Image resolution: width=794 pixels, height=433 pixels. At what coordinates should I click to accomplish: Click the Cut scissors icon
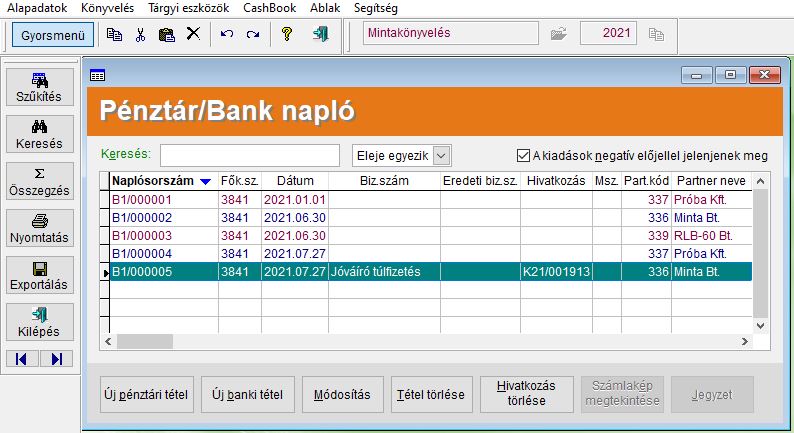pyautogui.click(x=140, y=34)
